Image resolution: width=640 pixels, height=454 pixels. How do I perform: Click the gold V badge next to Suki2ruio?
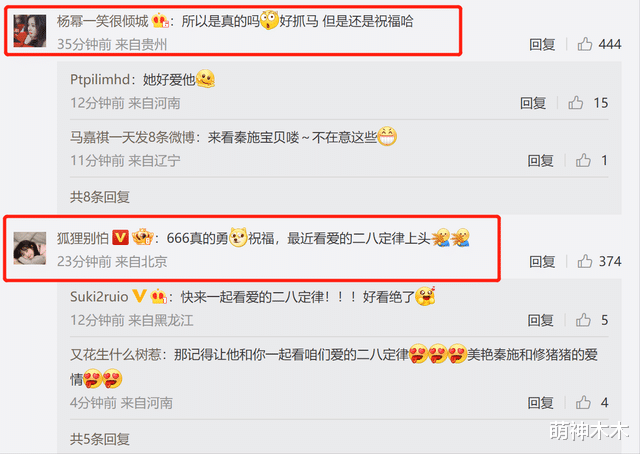pos(139,296)
